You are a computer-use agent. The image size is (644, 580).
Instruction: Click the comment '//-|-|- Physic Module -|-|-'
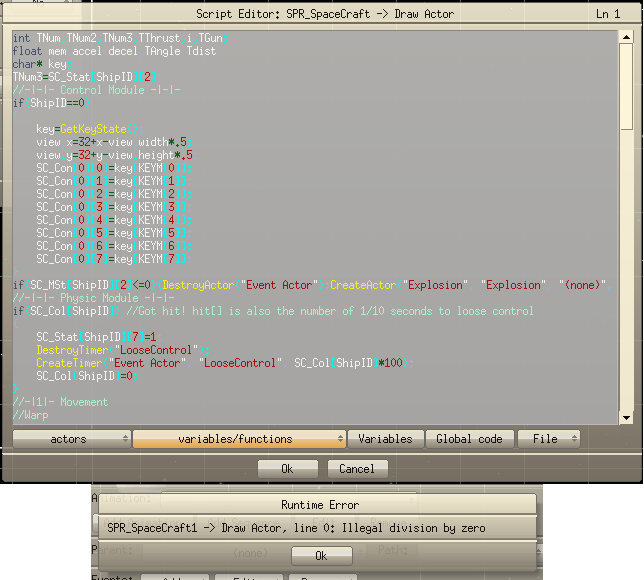[94, 298]
